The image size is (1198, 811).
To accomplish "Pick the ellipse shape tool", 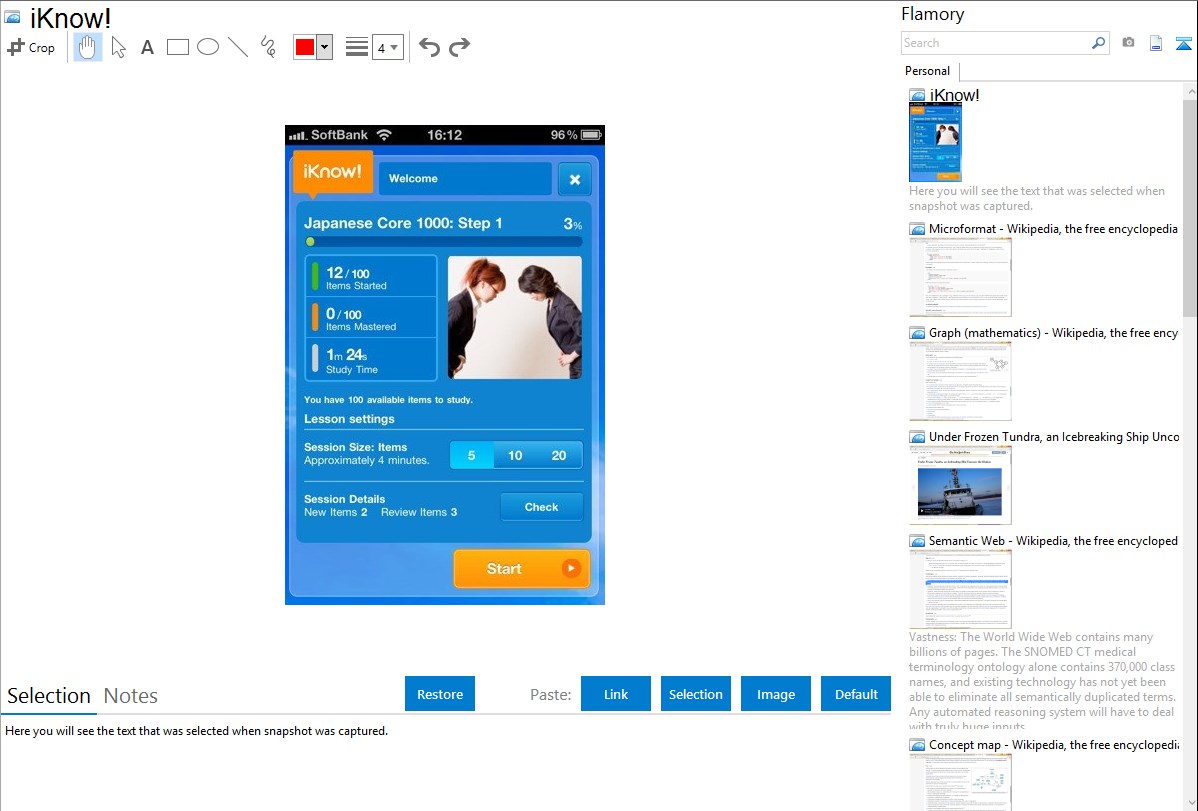I will click(208, 47).
